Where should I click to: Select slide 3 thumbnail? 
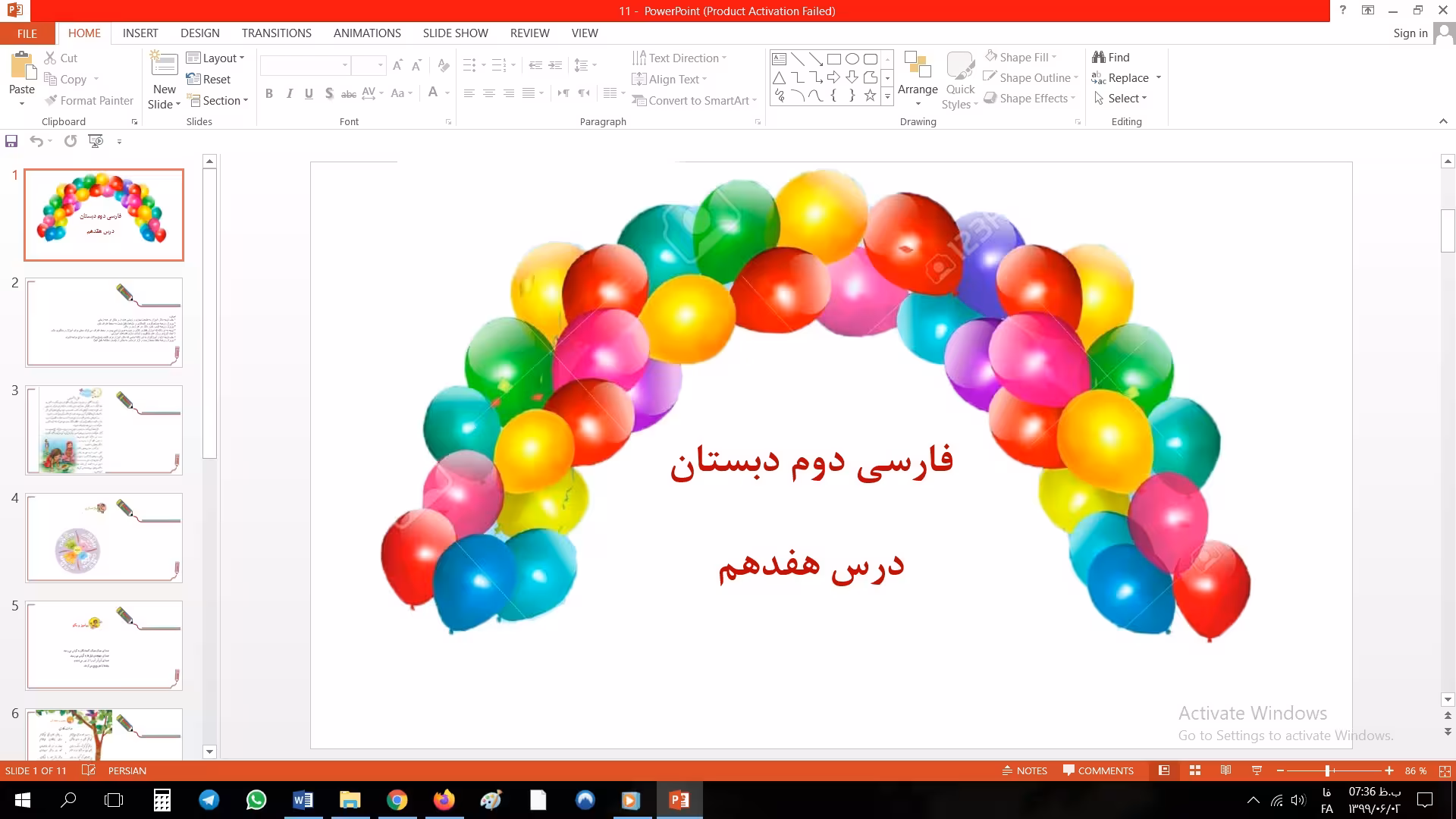[x=104, y=430]
